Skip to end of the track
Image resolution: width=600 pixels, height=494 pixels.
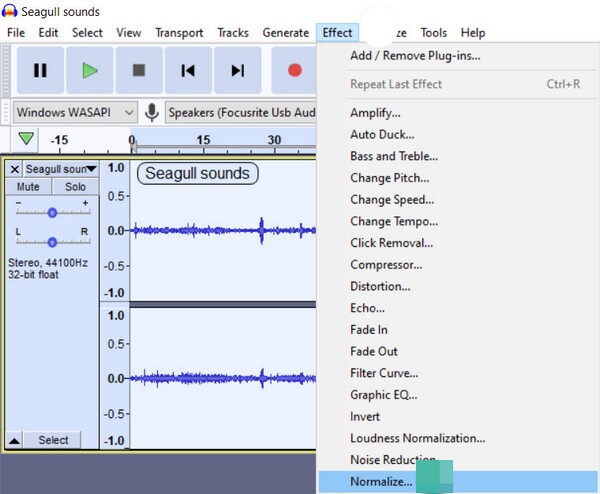click(238, 70)
